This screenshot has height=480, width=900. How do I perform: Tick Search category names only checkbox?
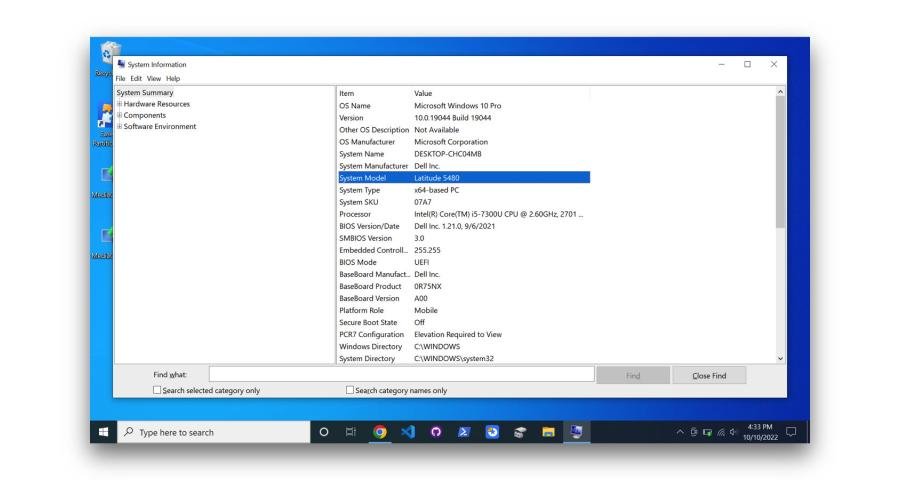point(350,390)
